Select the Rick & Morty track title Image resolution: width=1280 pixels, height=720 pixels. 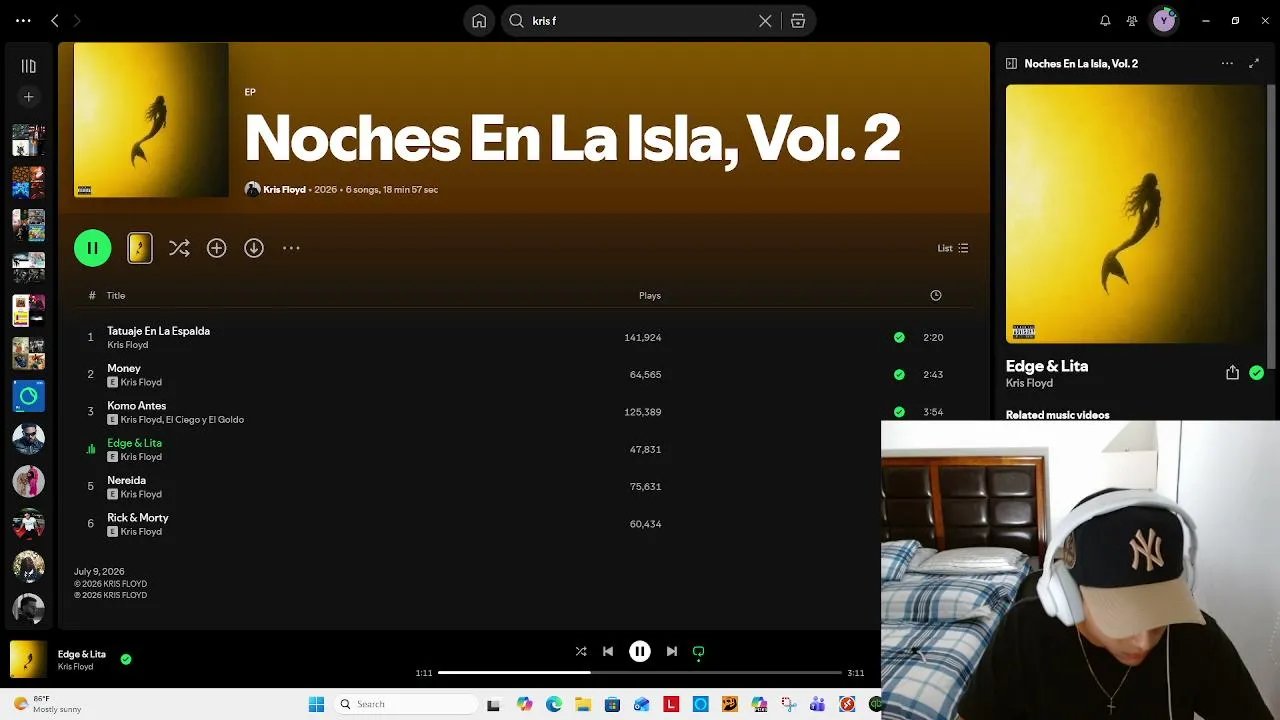pos(138,518)
